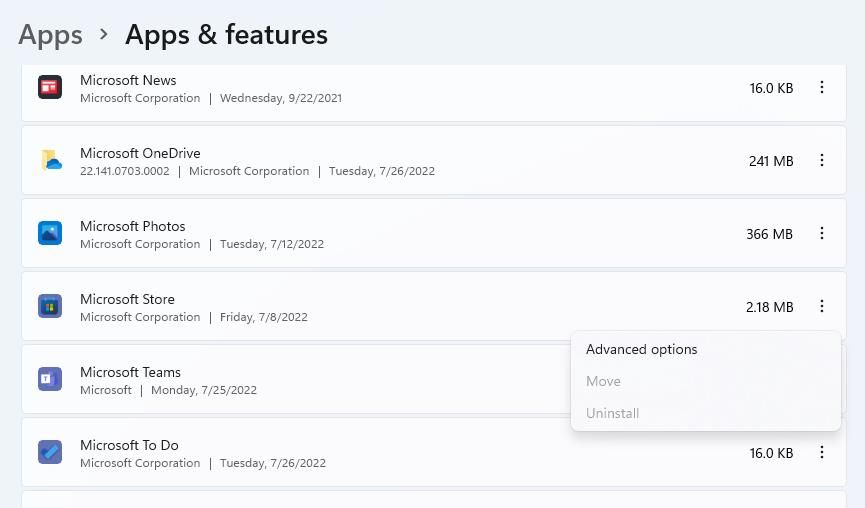The image size is (865, 508).
Task: Open three-dot menu for Microsoft News
Action: 822,87
